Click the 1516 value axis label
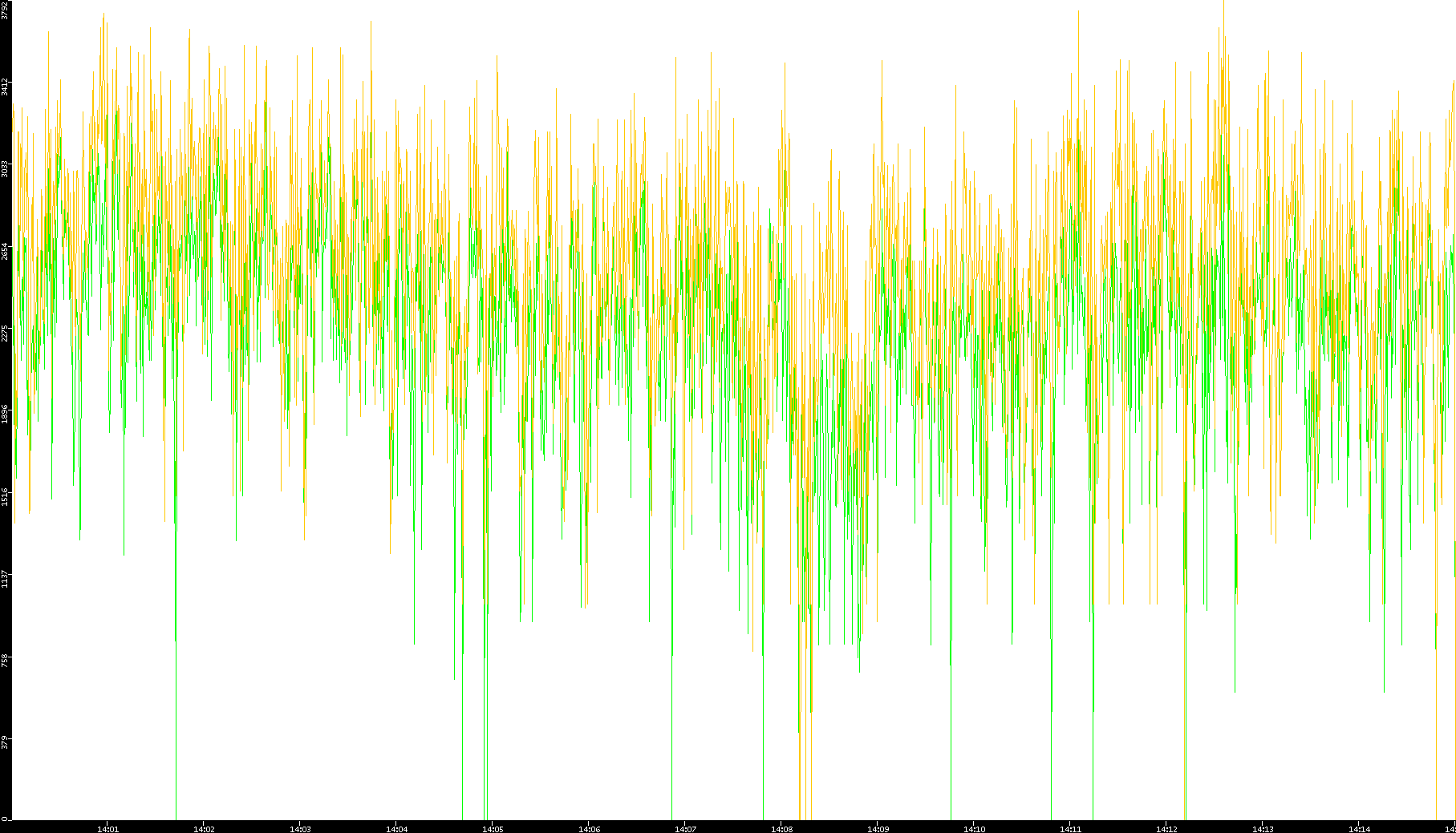 tap(6, 495)
